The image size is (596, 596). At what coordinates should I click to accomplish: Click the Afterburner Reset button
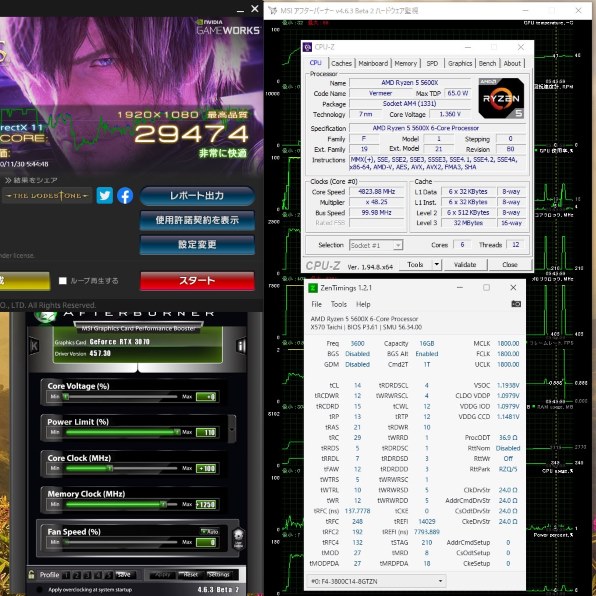tap(190, 575)
